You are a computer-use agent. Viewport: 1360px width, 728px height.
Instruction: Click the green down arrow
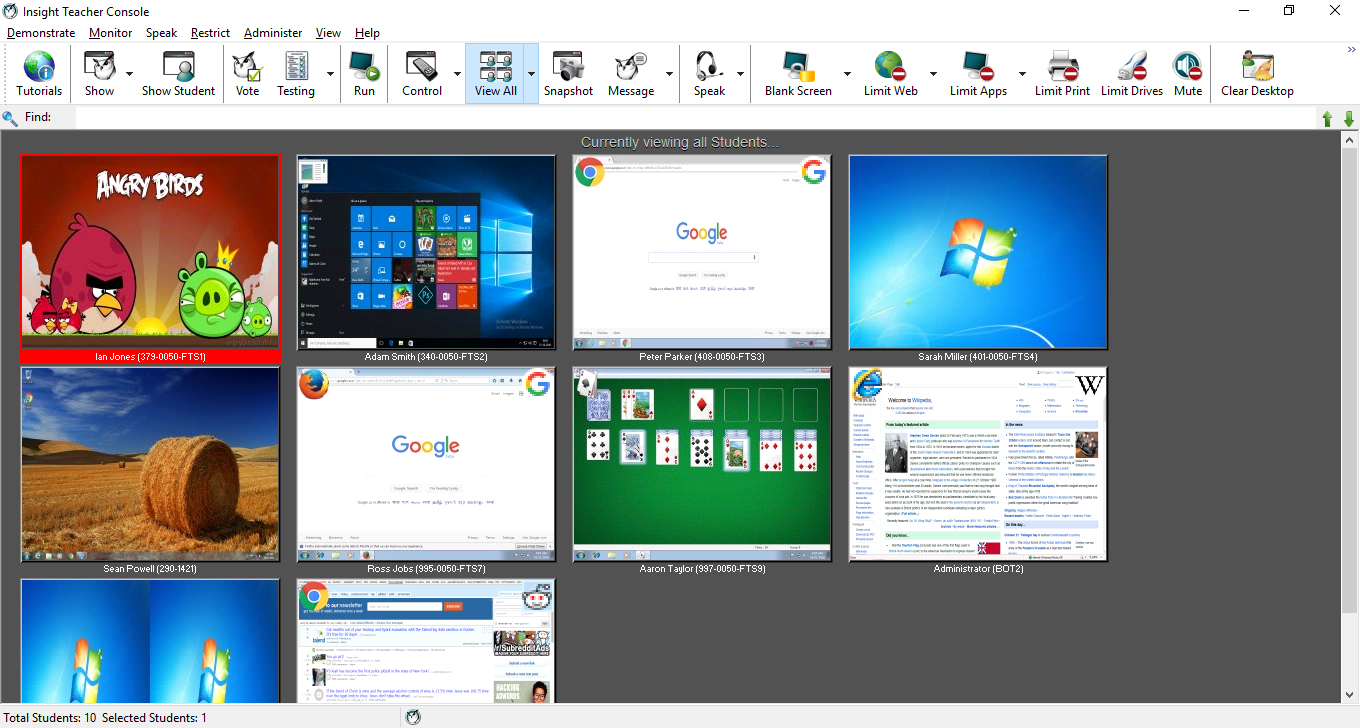click(1348, 119)
